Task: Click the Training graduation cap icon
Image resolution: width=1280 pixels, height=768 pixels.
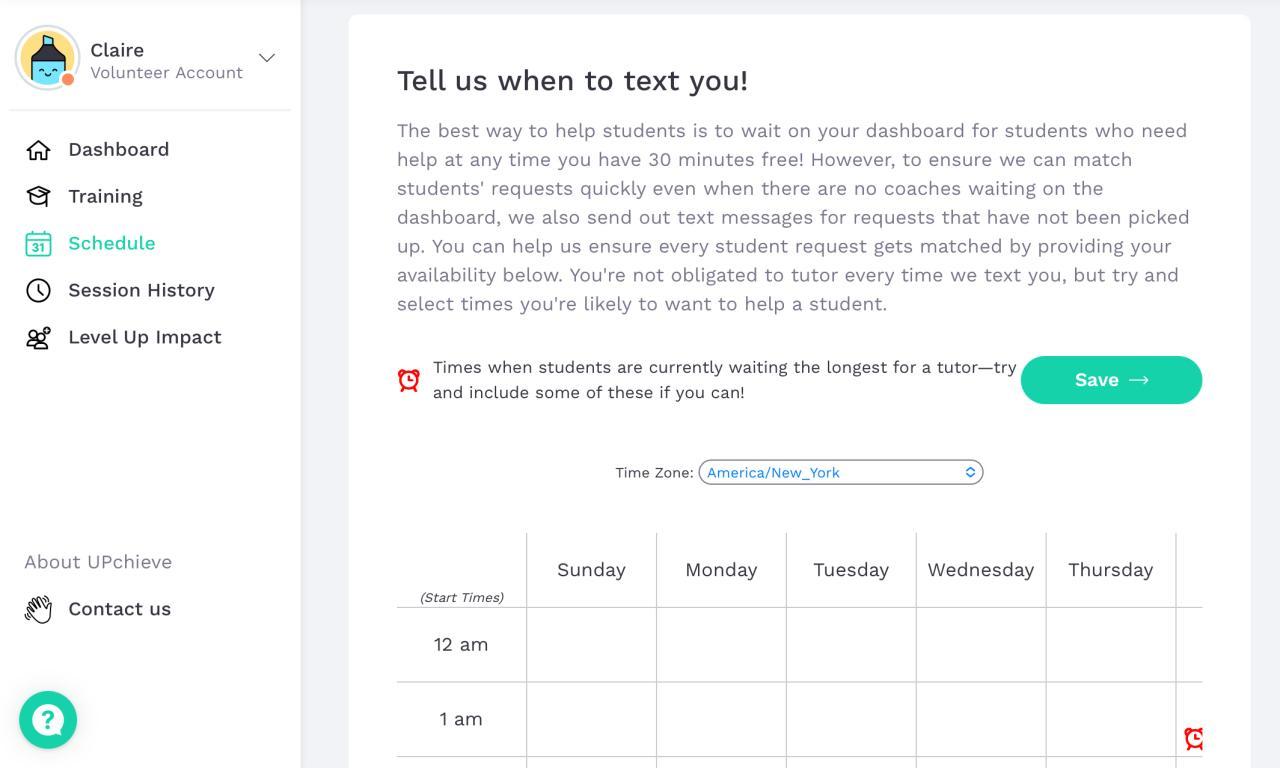Action: coord(38,197)
